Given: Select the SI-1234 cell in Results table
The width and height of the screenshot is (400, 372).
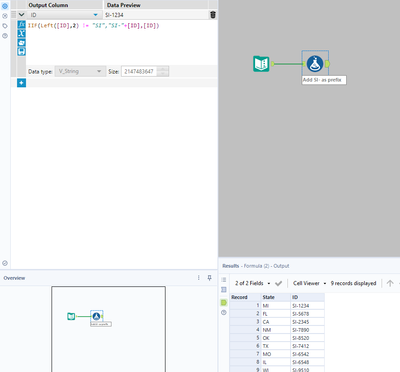Looking at the screenshot, I should 307,305.
